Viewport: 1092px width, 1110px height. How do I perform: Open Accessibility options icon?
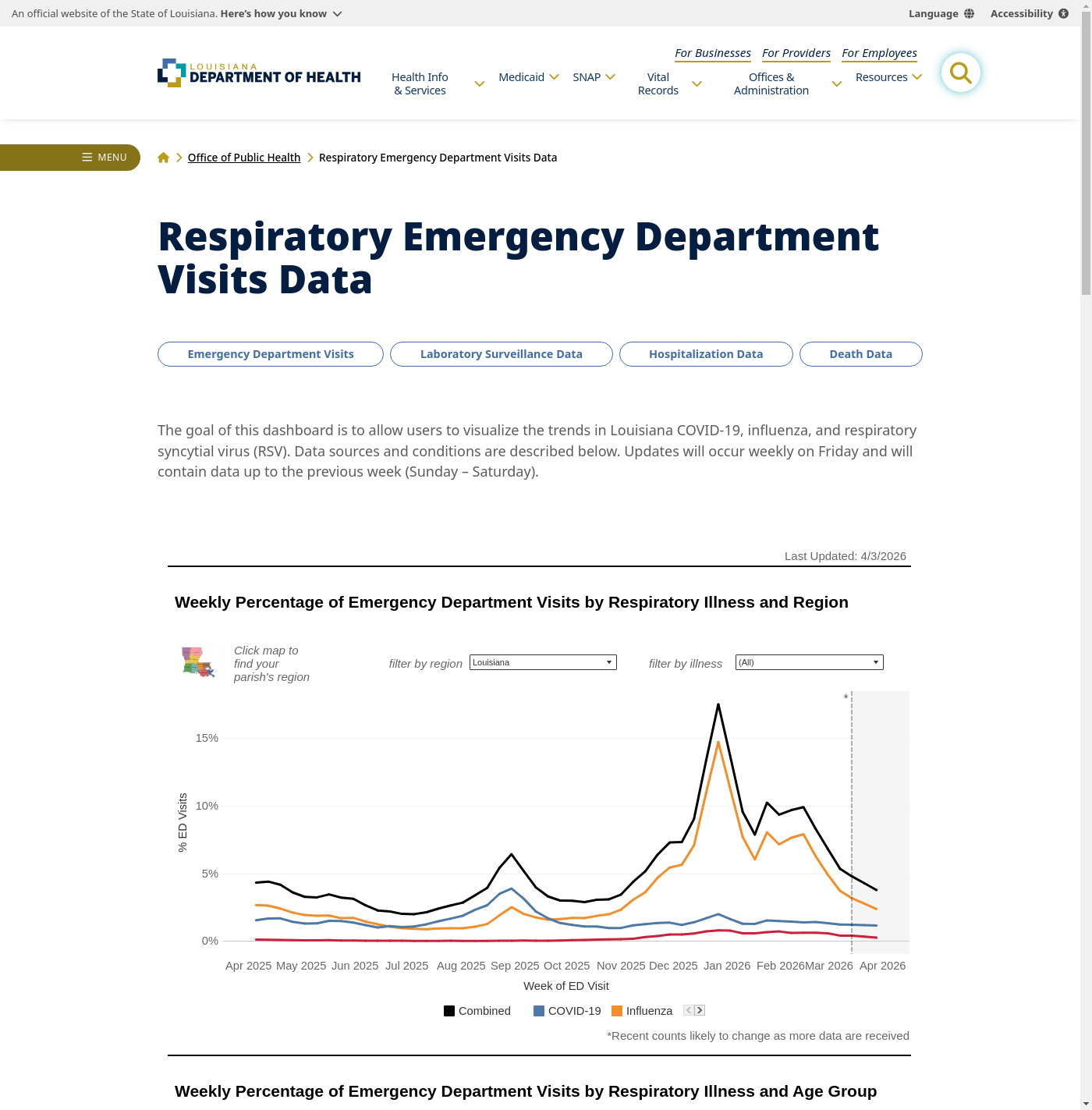(x=1063, y=14)
